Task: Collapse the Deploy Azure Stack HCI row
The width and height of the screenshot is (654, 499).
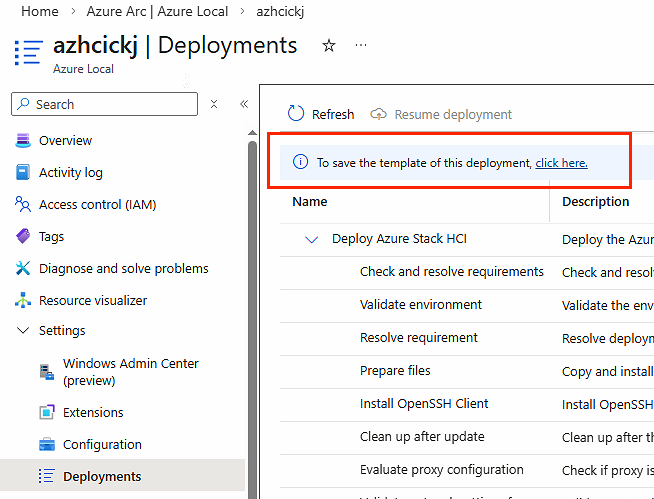Action: click(x=312, y=240)
